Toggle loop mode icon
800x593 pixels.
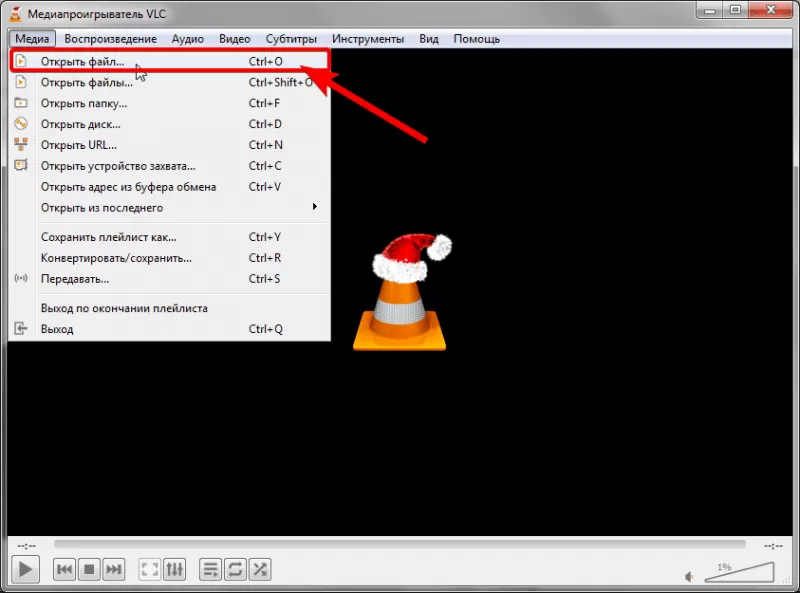click(235, 569)
